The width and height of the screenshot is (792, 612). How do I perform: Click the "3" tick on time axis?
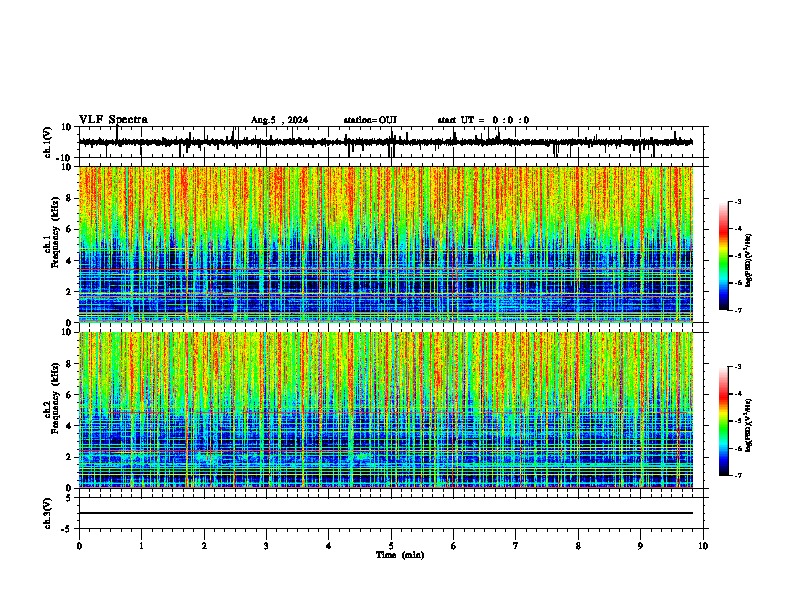pyautogui.click(x=266, y=546)
